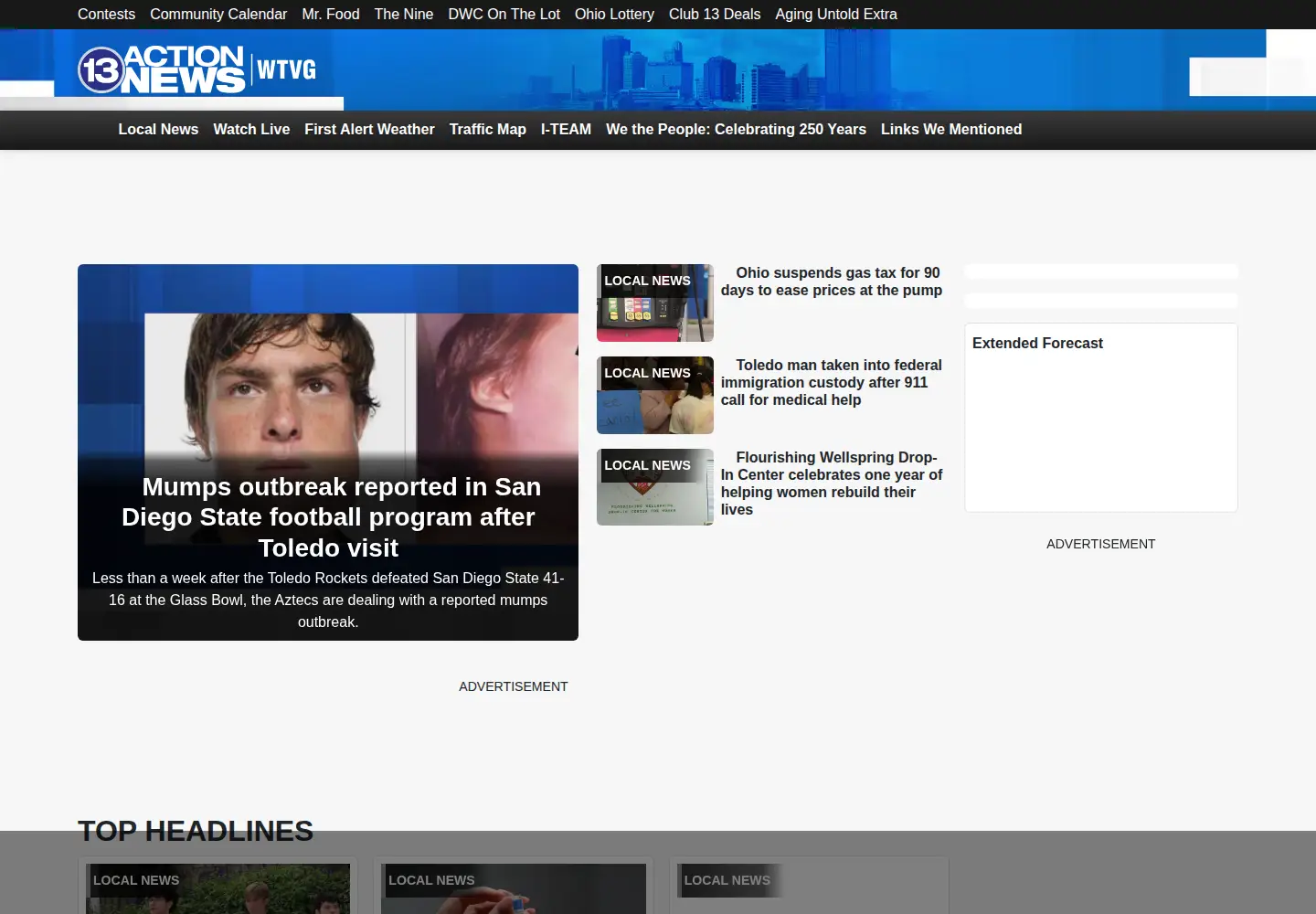Open the Local News menu item
This screenshot has width=1316, height=914.
(158, 130)
